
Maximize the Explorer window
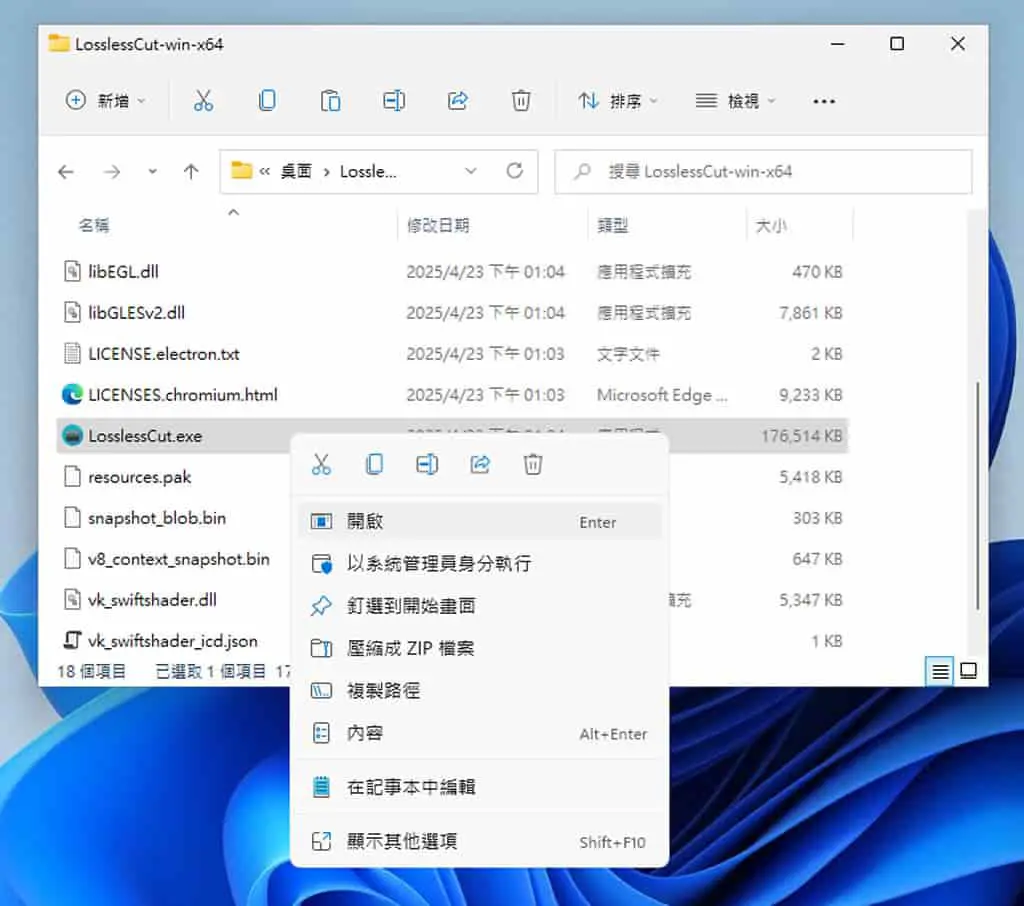pyautogui.click(x=897, y=44)
